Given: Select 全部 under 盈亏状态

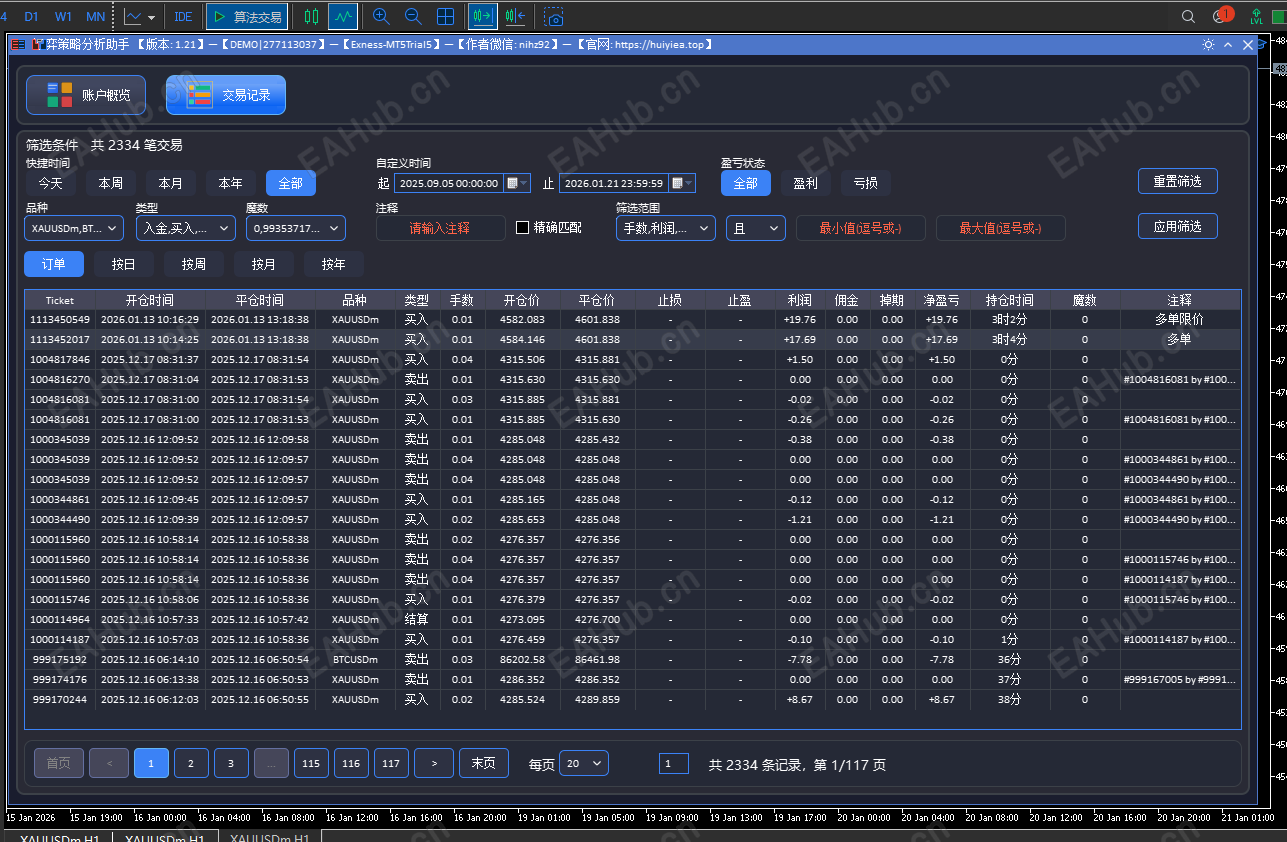Looking at the screenshot, I should click(746, 183).
